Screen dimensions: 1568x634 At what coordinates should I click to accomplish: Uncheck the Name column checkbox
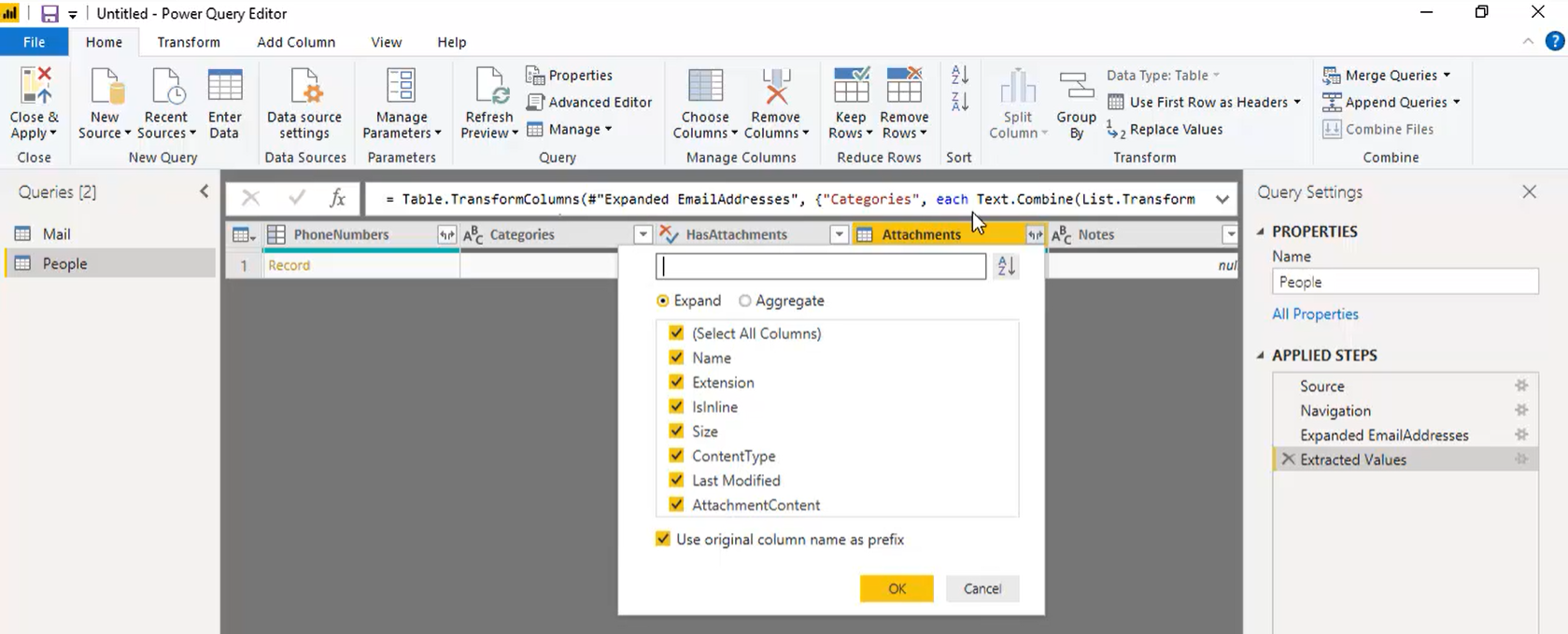(x=676, y=358)
